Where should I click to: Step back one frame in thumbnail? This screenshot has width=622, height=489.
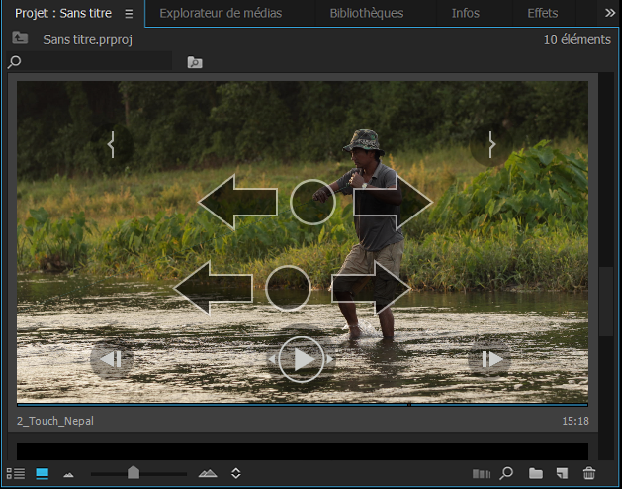coord(111,359)
